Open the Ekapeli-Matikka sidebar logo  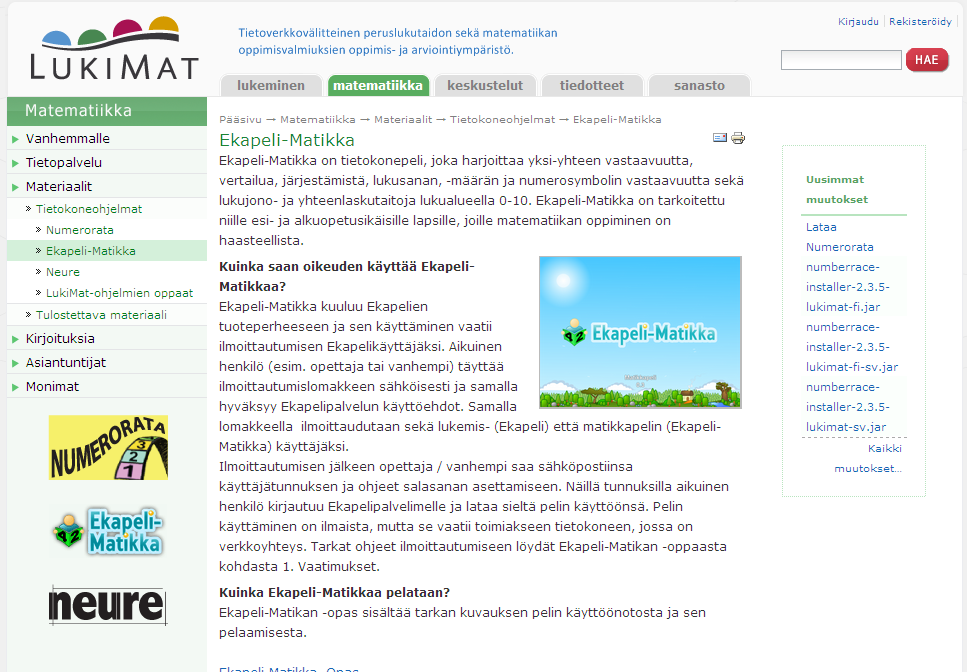pos(109,531)
